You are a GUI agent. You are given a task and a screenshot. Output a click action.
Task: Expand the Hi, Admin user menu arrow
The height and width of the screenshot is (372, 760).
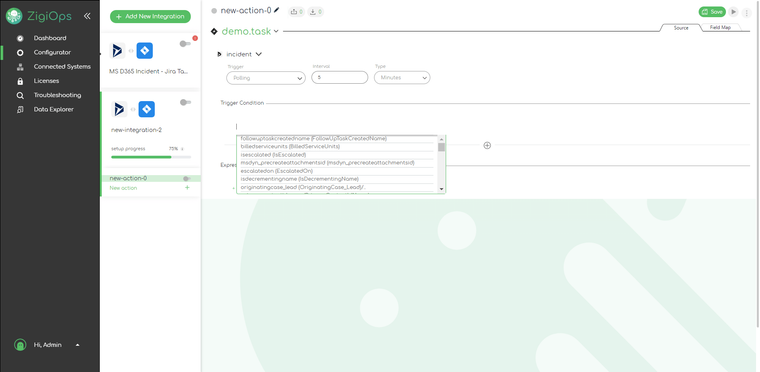(x=78, y=345)
